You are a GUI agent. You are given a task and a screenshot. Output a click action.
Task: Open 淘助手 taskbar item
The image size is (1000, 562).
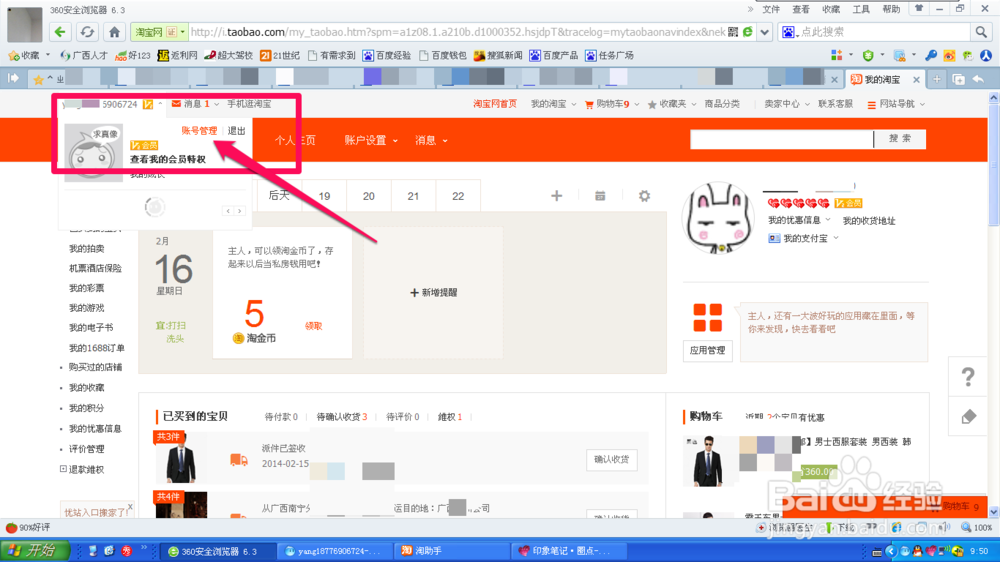[452, 551]
